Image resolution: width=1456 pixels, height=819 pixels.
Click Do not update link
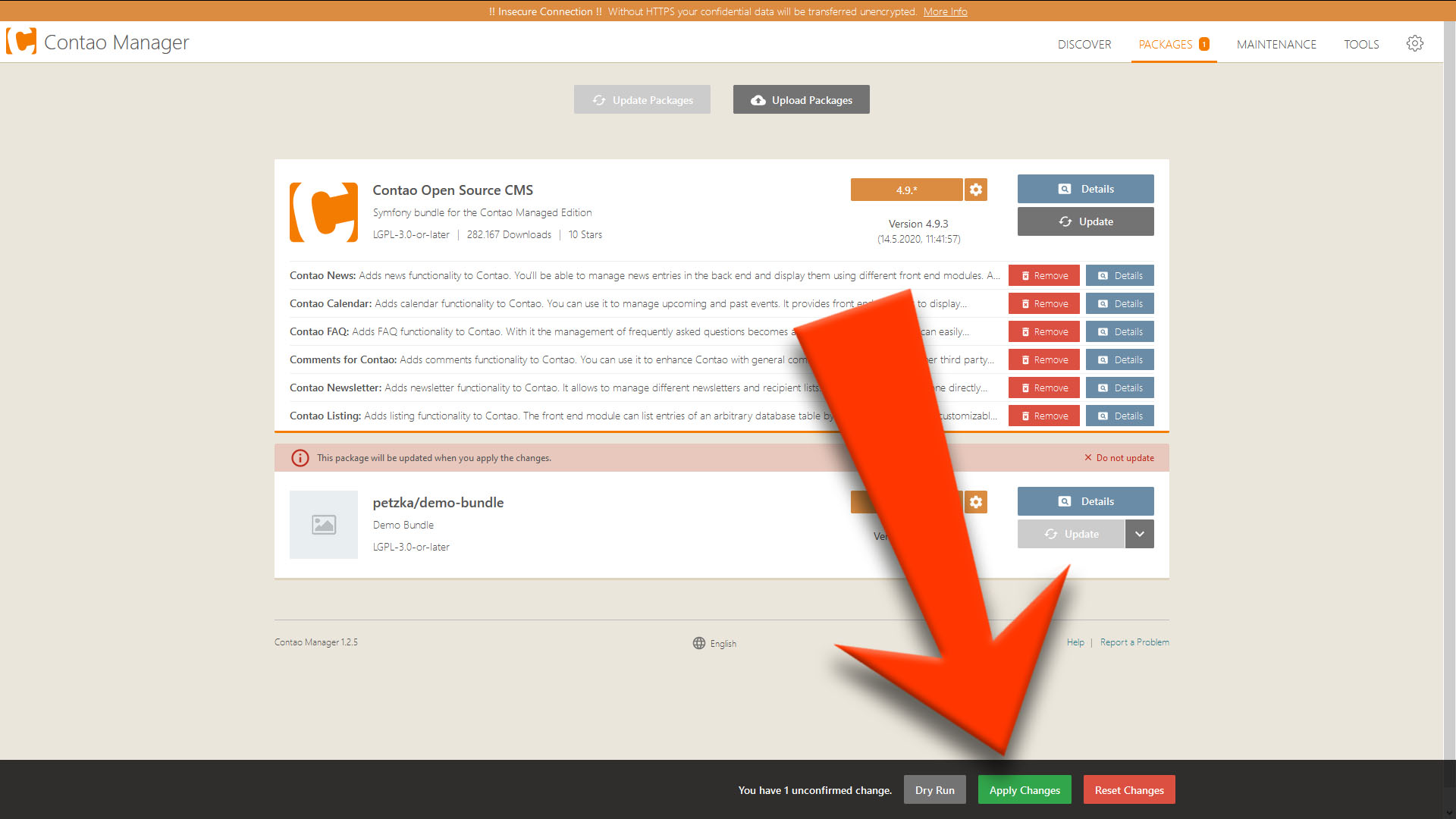pos(1119,458)
